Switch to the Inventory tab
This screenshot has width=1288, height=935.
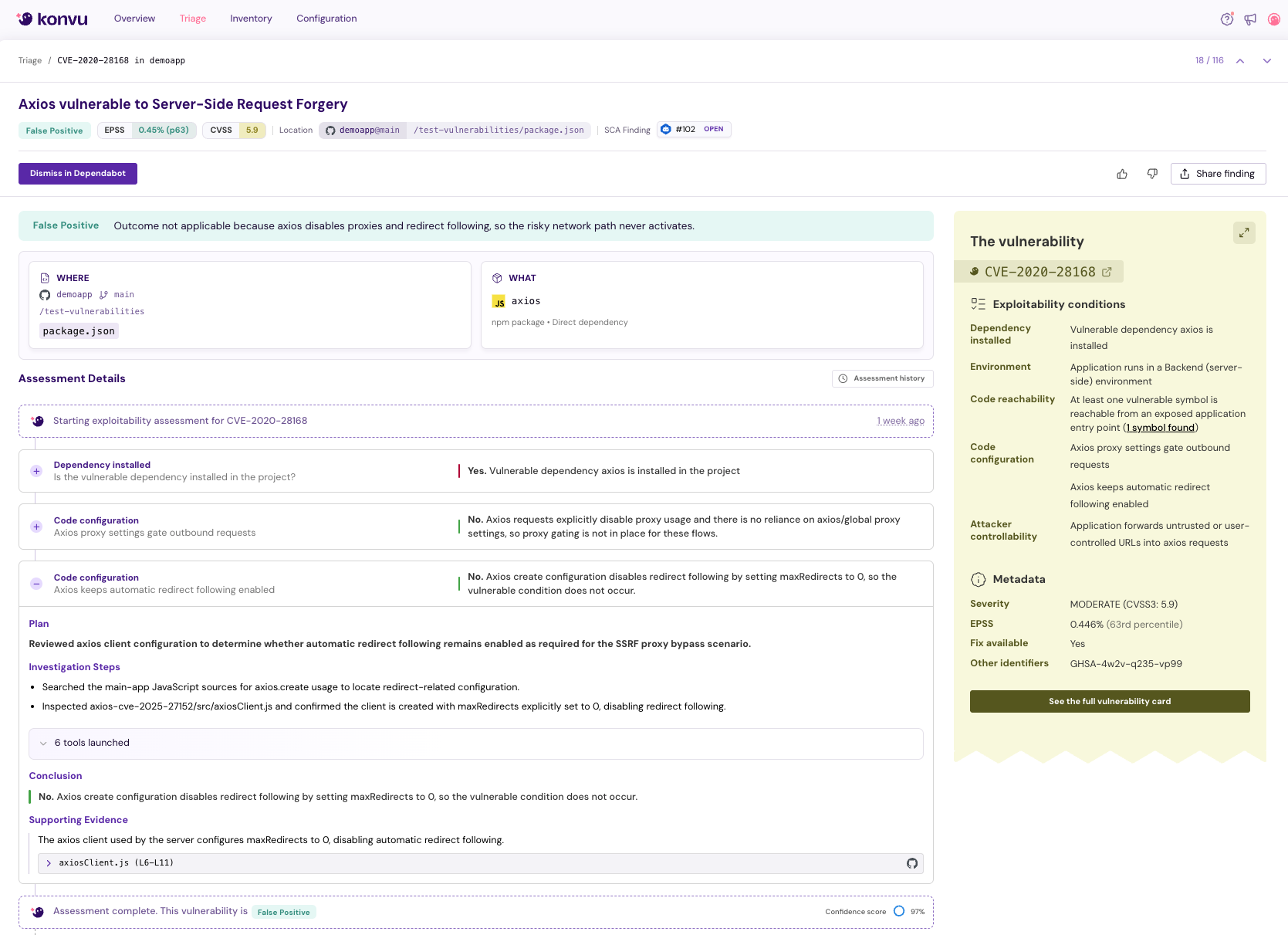[251, 18]
